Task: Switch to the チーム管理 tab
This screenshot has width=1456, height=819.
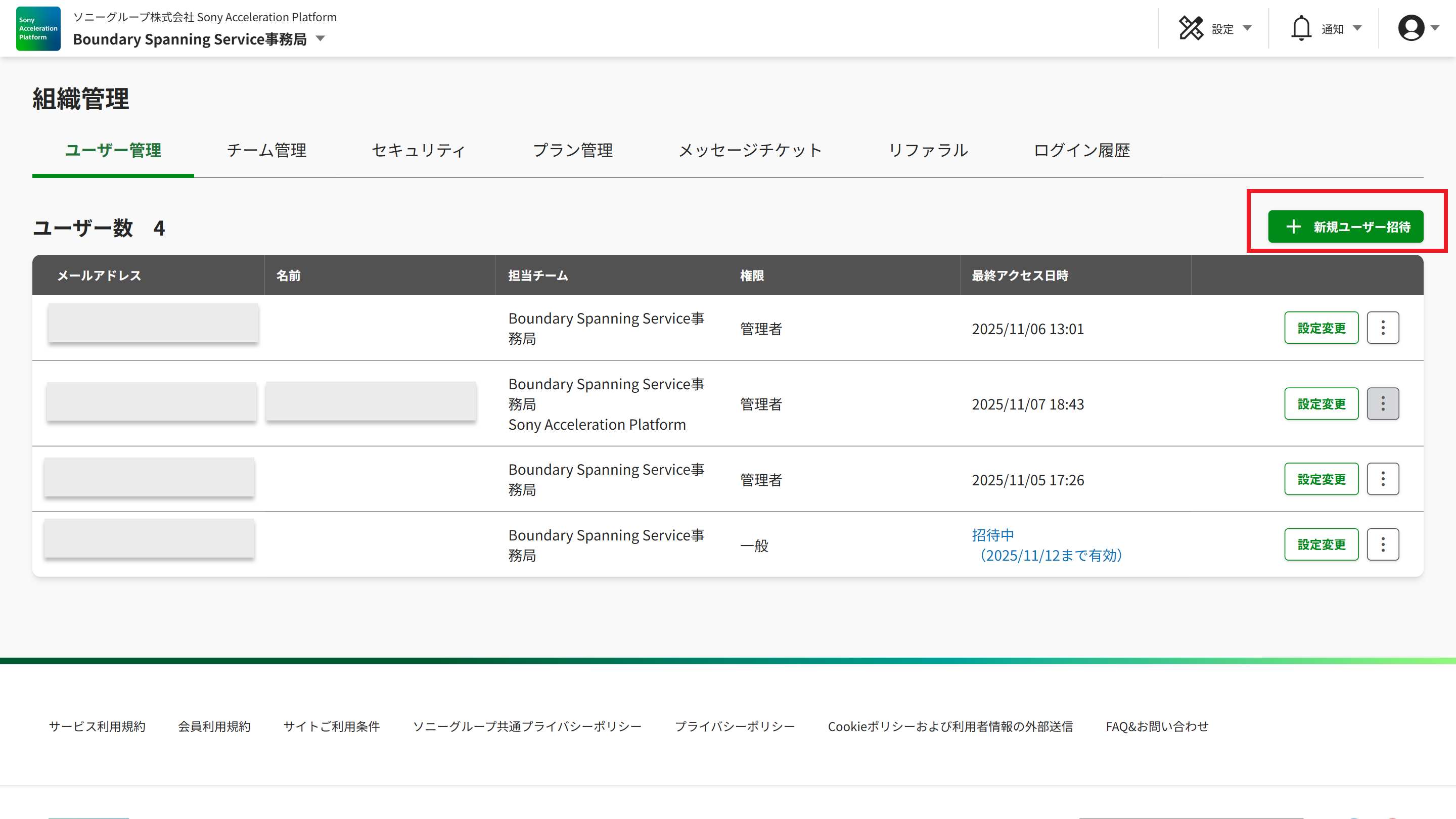Action: click(266, 150)
